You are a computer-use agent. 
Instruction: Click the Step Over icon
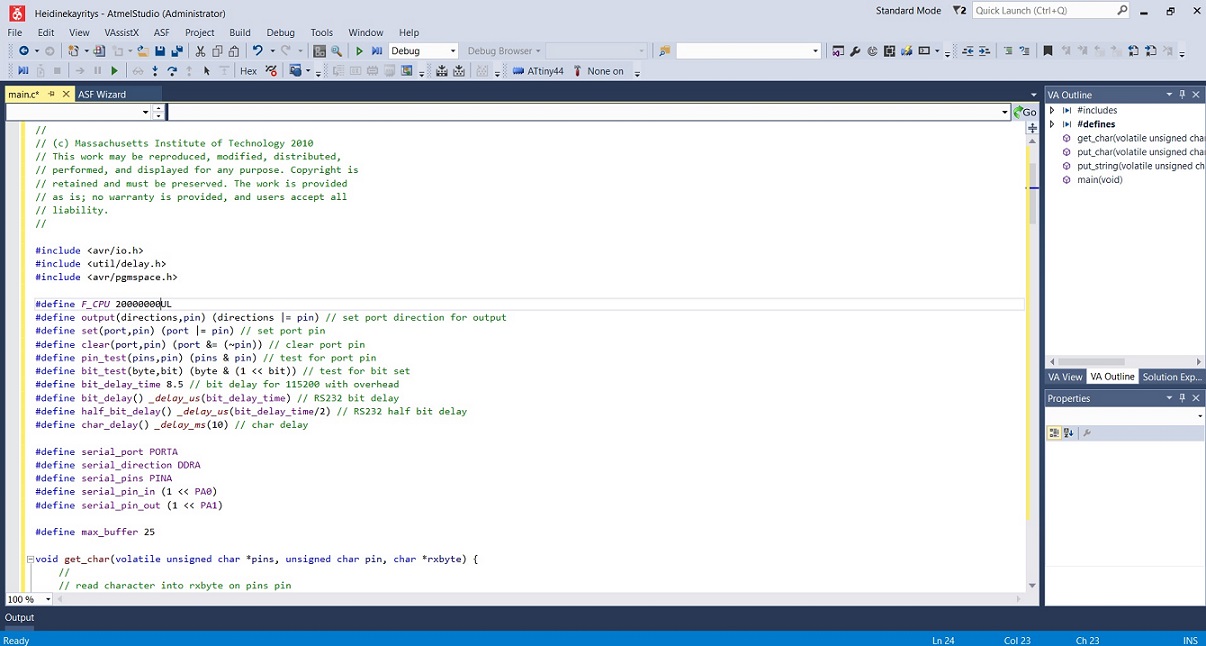tap(172, 71)
